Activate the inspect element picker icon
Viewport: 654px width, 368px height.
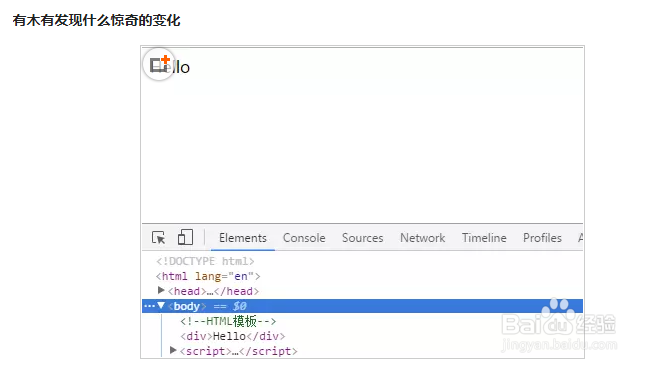[x=158, y=238]
